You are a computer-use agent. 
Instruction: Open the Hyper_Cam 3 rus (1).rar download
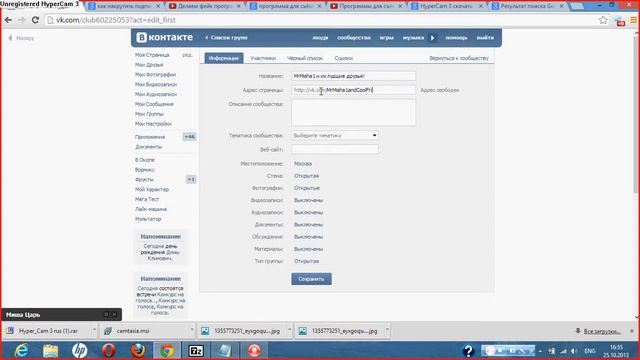(x=48, y=331)
